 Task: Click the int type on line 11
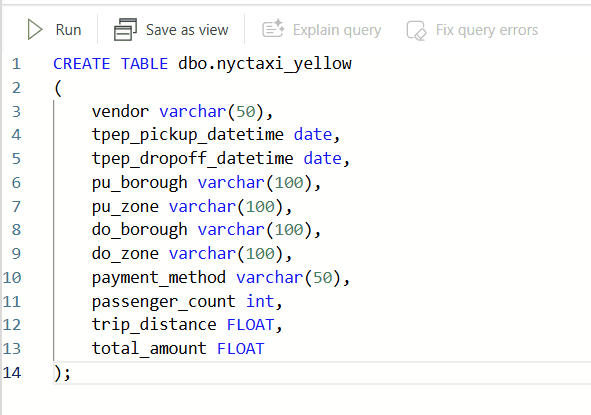pos(260,301)
